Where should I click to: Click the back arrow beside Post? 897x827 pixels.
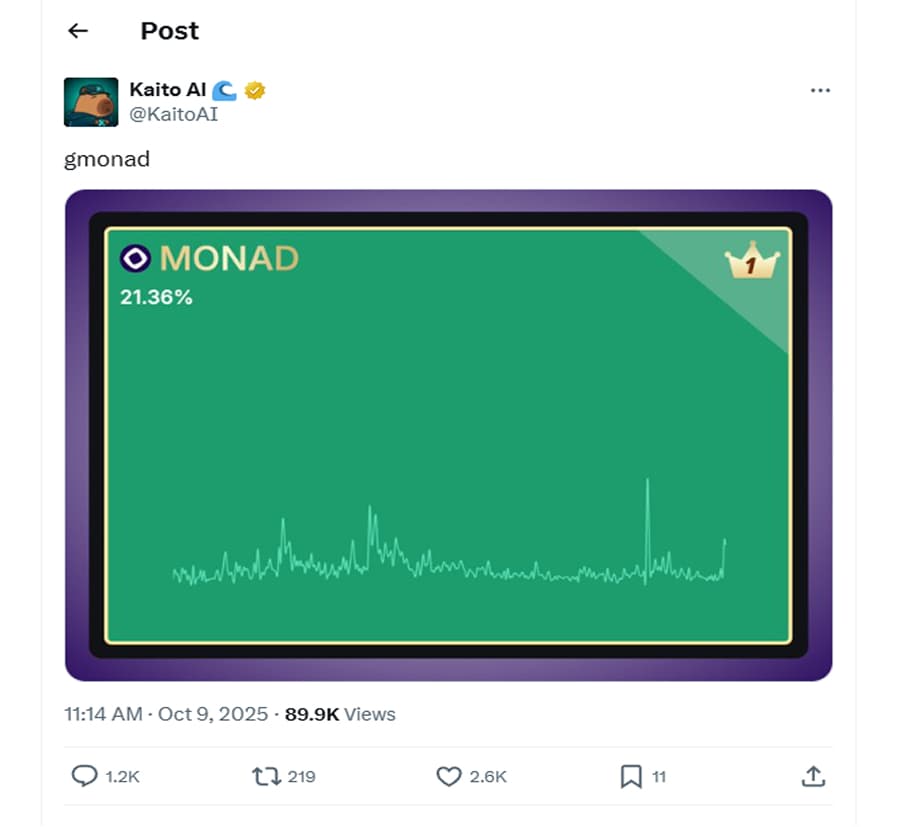[x=78, y=31]
